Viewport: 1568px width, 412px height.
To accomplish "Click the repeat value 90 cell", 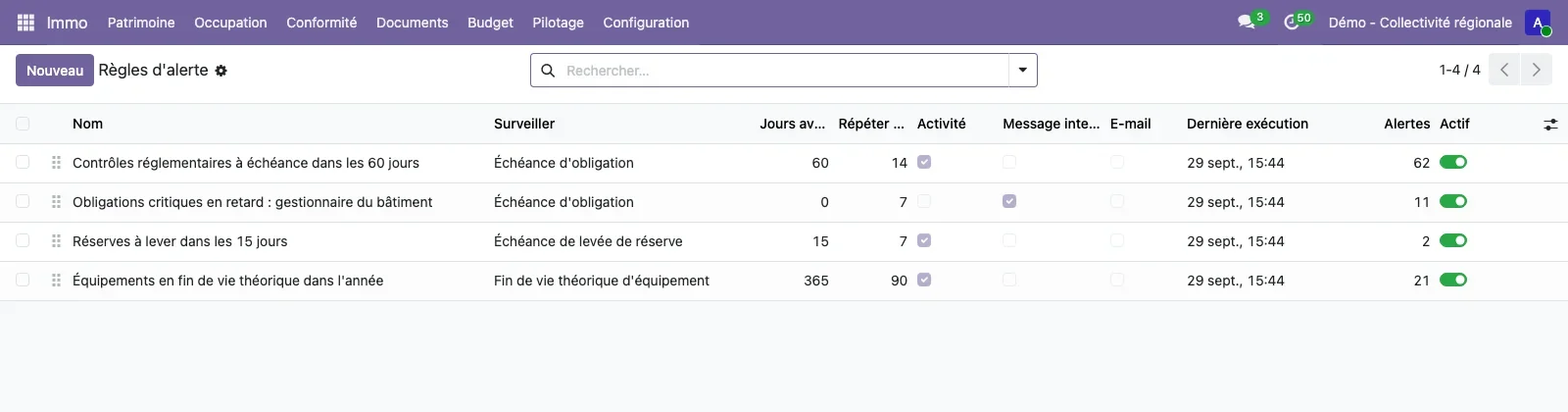I will coord(899,281).
